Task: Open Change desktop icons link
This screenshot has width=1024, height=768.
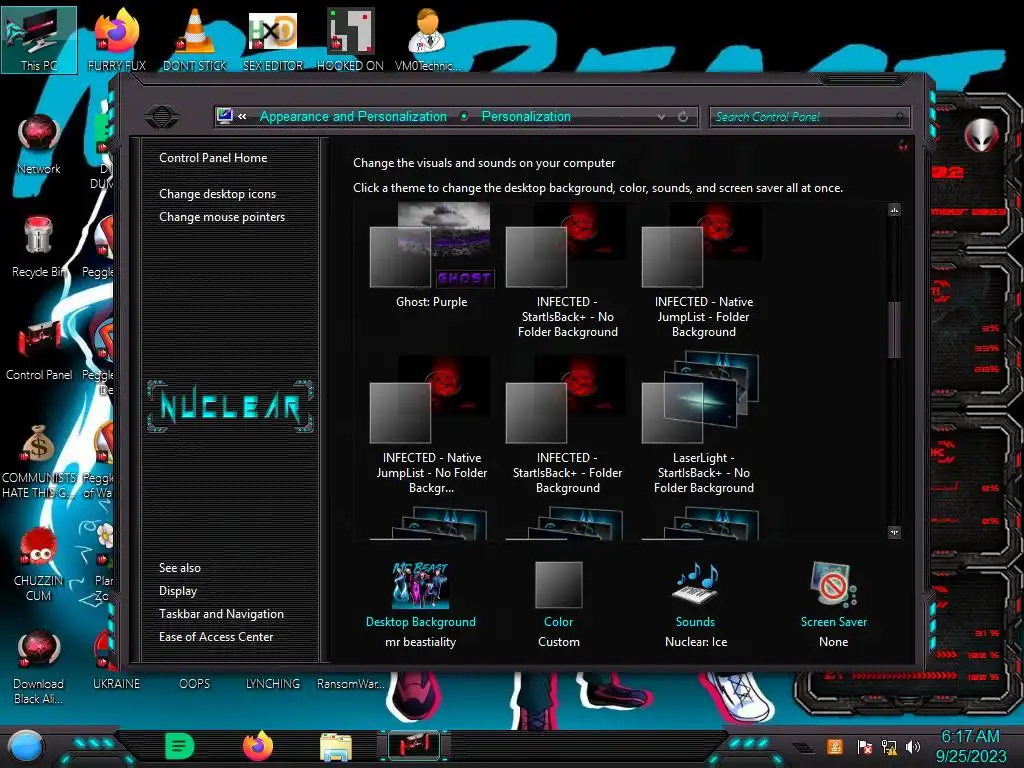Action: (x=217, y=194)
